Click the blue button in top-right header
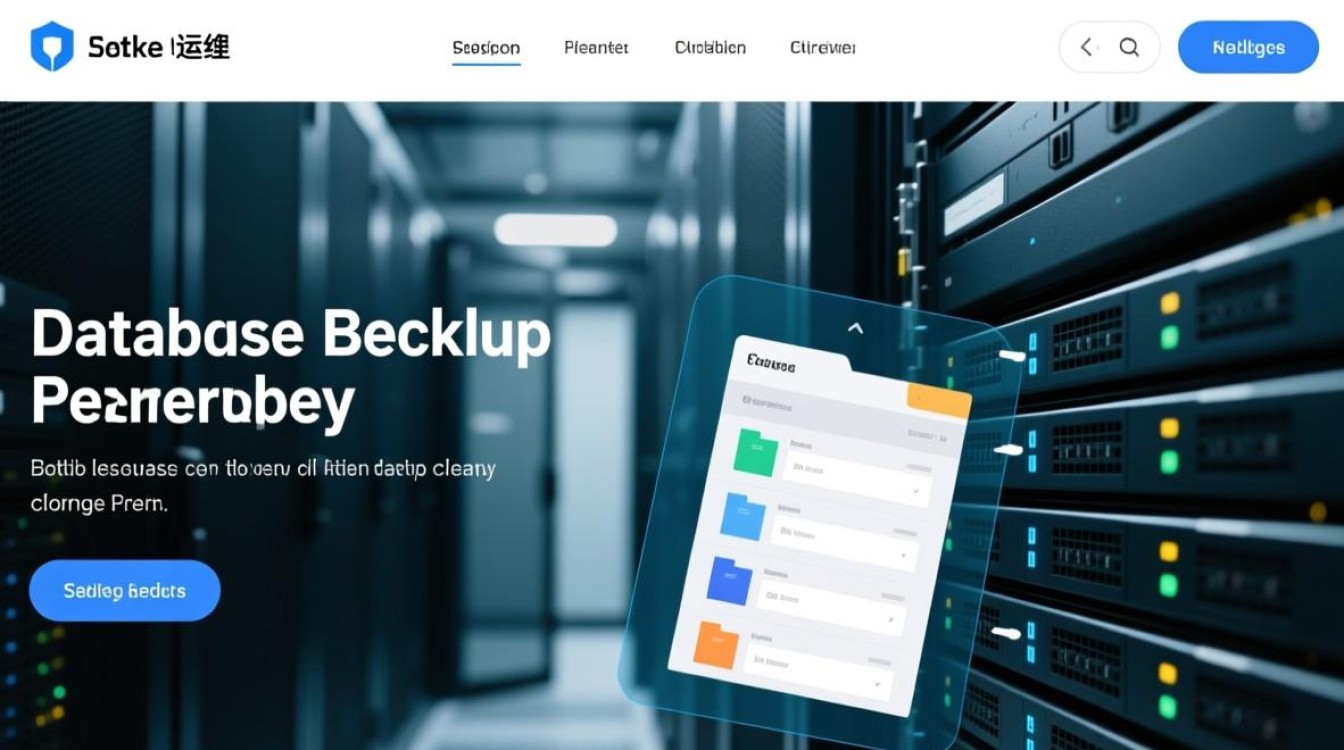The width and height of the screenshot is (1344, 750). (1248, 47)
